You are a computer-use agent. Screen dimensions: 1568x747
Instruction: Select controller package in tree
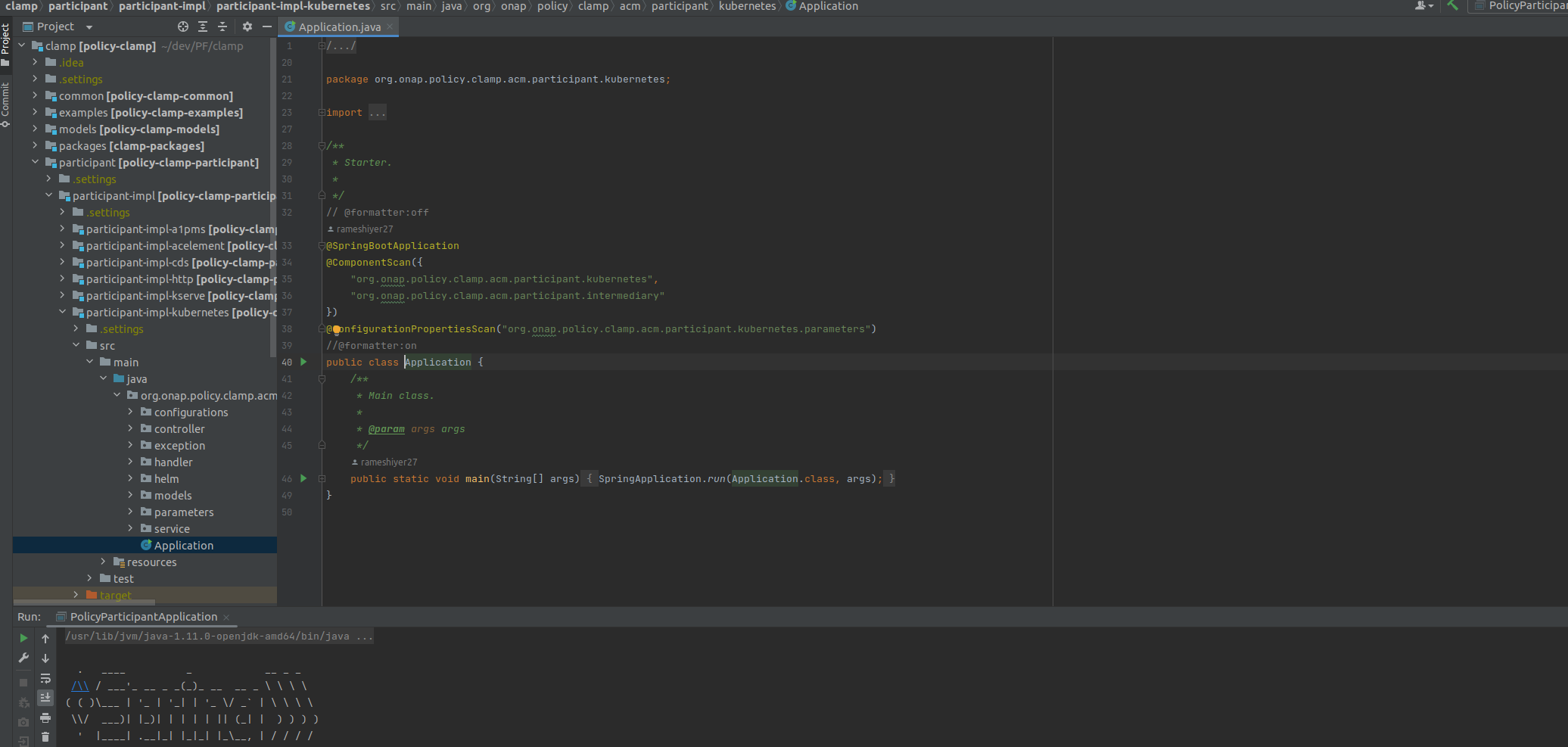(x=179, y=429)
